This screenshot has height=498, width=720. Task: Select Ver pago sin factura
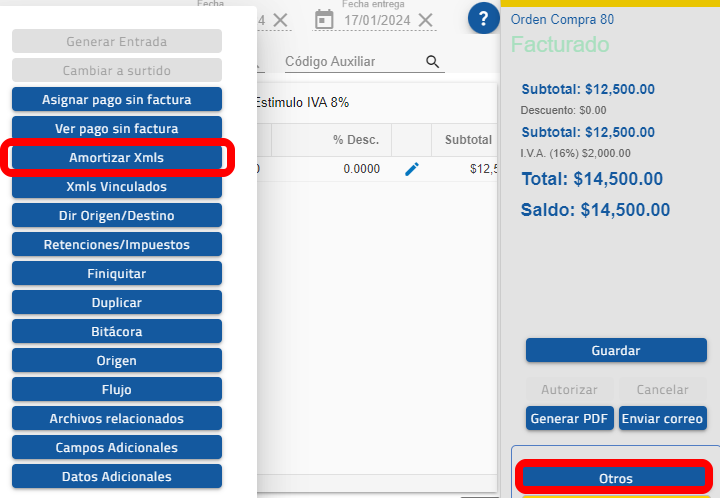(117, 129)
